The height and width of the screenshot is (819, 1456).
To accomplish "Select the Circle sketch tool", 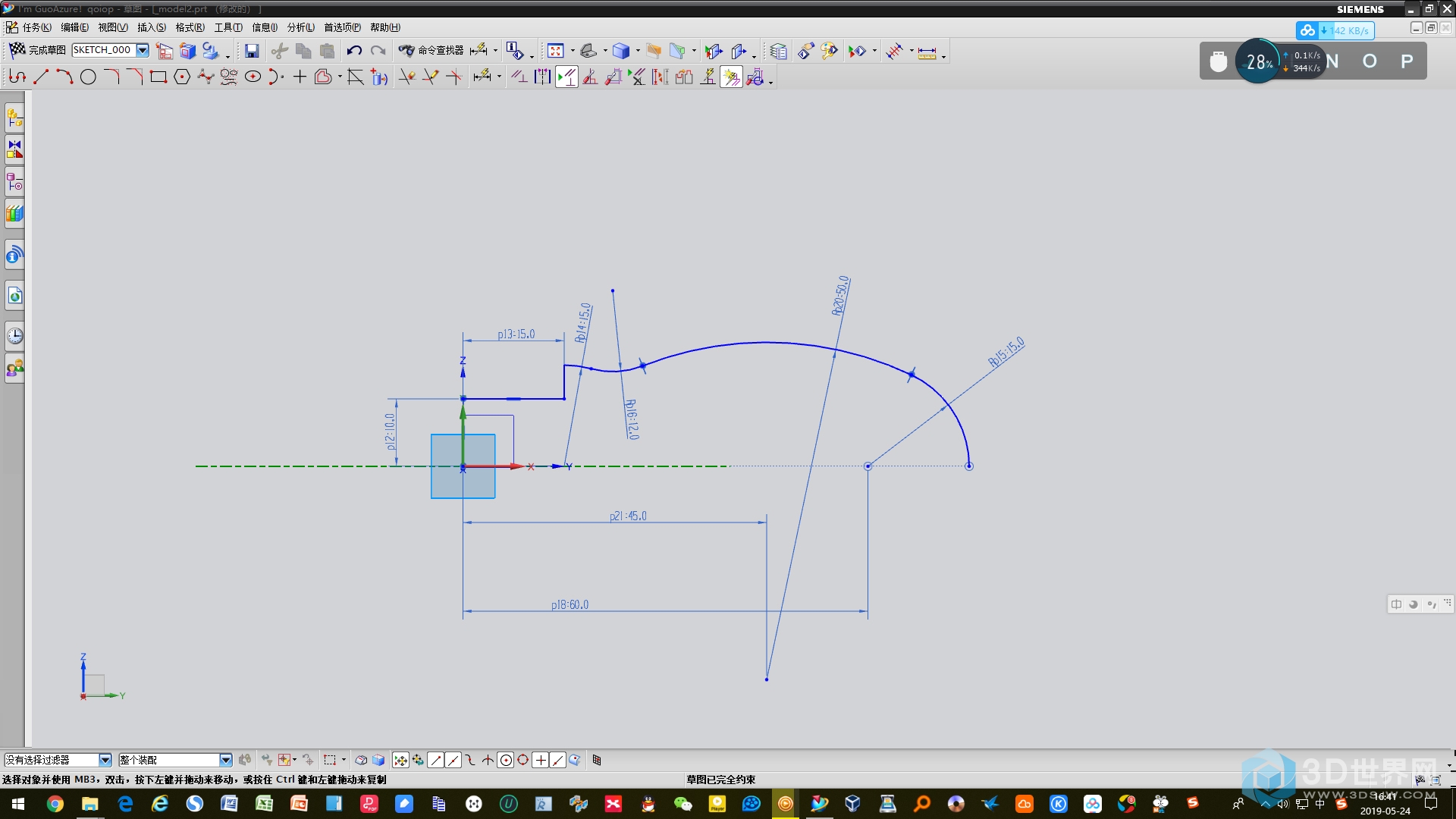I will (88, 77).
